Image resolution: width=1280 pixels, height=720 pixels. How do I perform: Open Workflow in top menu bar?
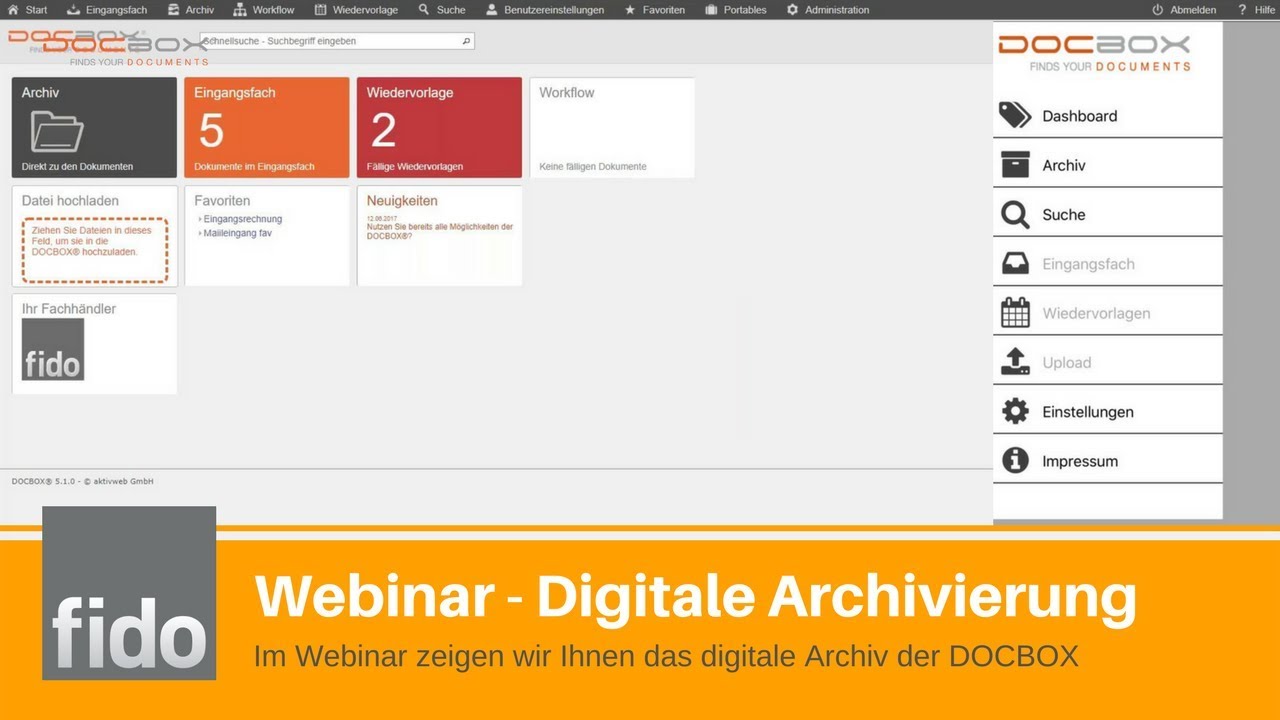264,9
